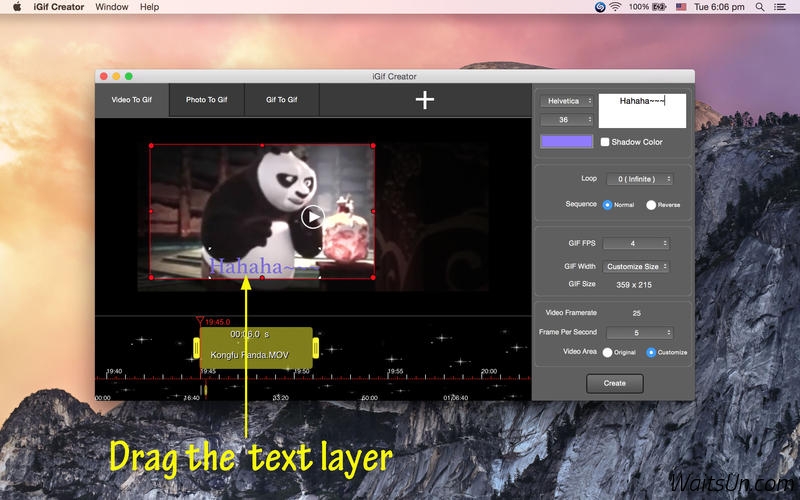The width and height of the screenshot is (800, 500).
Task: Open Notification Center list icon
Action: point(779,7)
